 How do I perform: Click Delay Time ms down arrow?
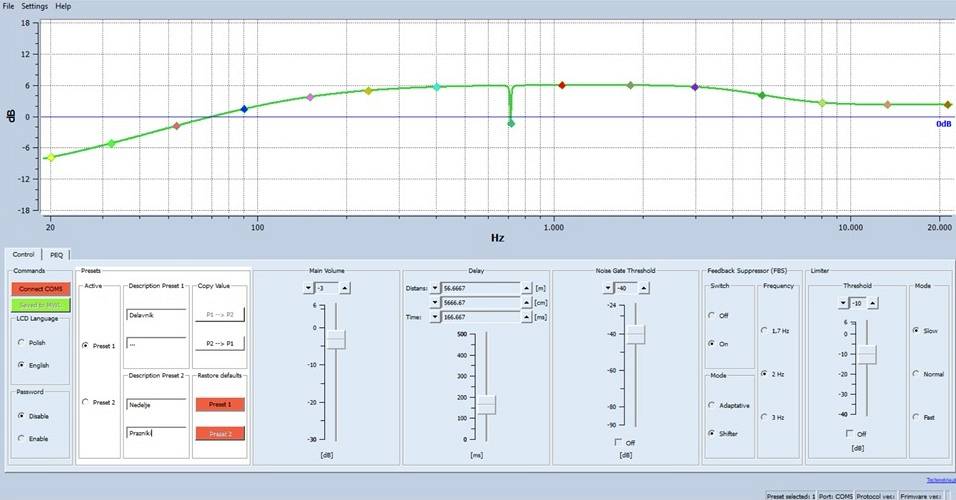click(435, 317)
